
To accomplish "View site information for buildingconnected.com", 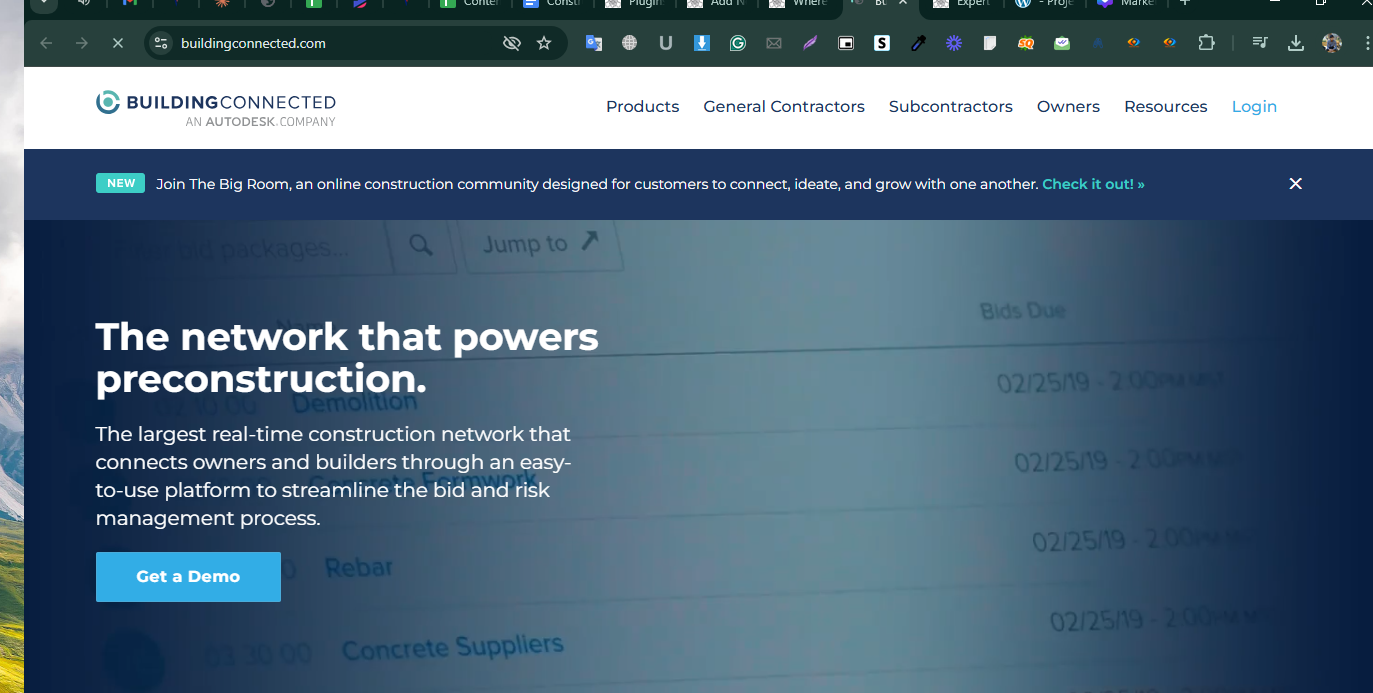I will point(161,43).
